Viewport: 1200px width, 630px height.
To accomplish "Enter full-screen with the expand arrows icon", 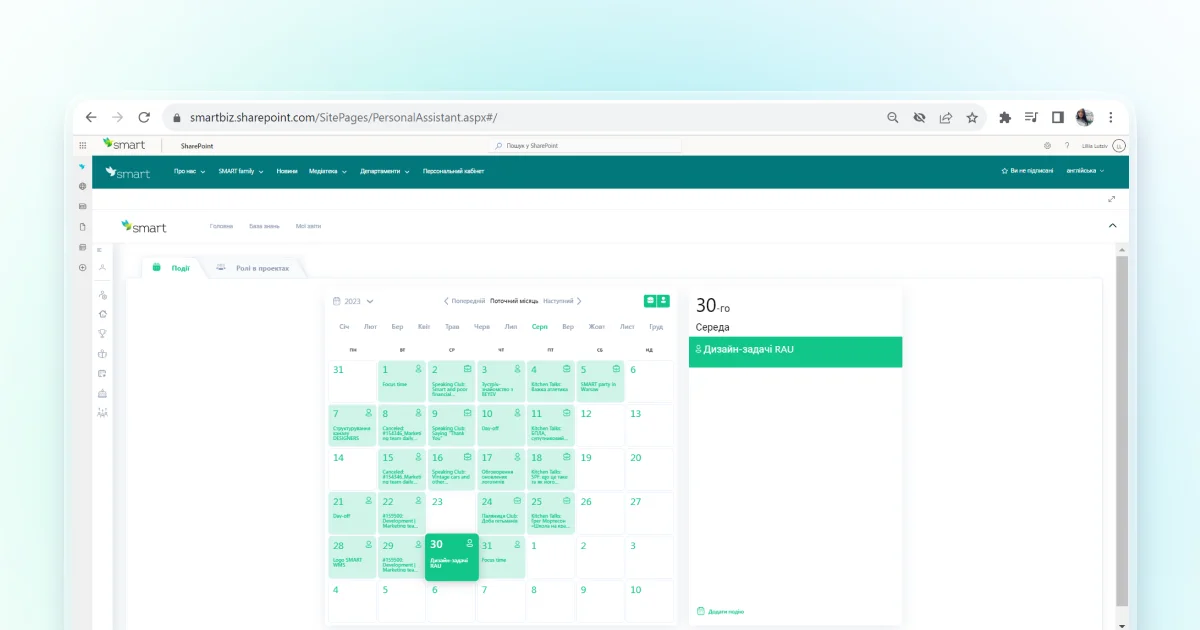I will [1111, 199].
